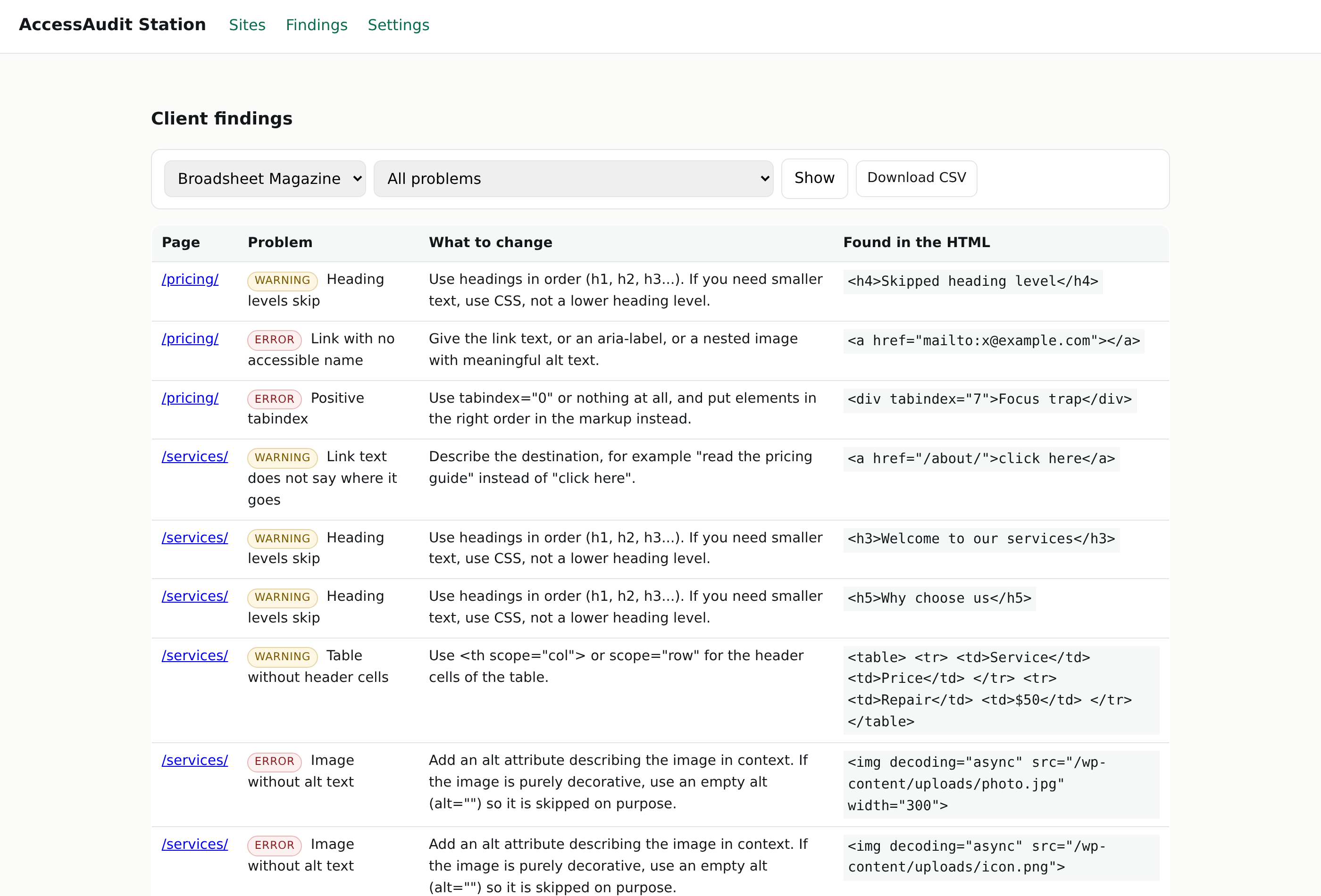Screen dimensions: 1321x896
Task: Open /services/ link in icon.png image row
Action: pos(194,844)
